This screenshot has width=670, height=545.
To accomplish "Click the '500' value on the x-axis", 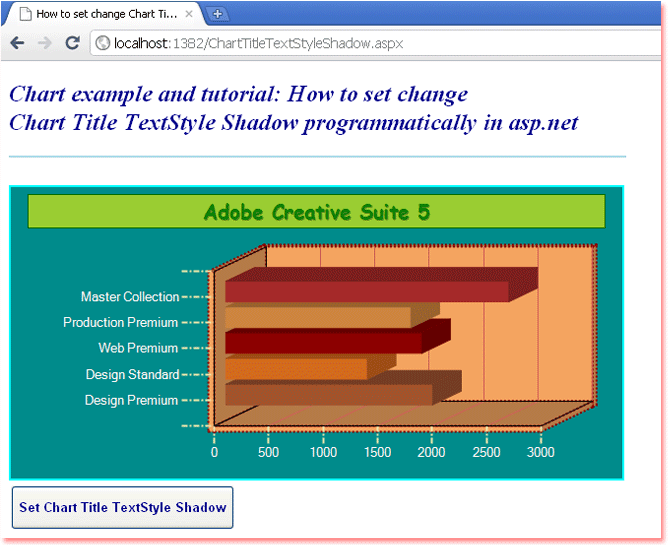I will tap(268, 452).
